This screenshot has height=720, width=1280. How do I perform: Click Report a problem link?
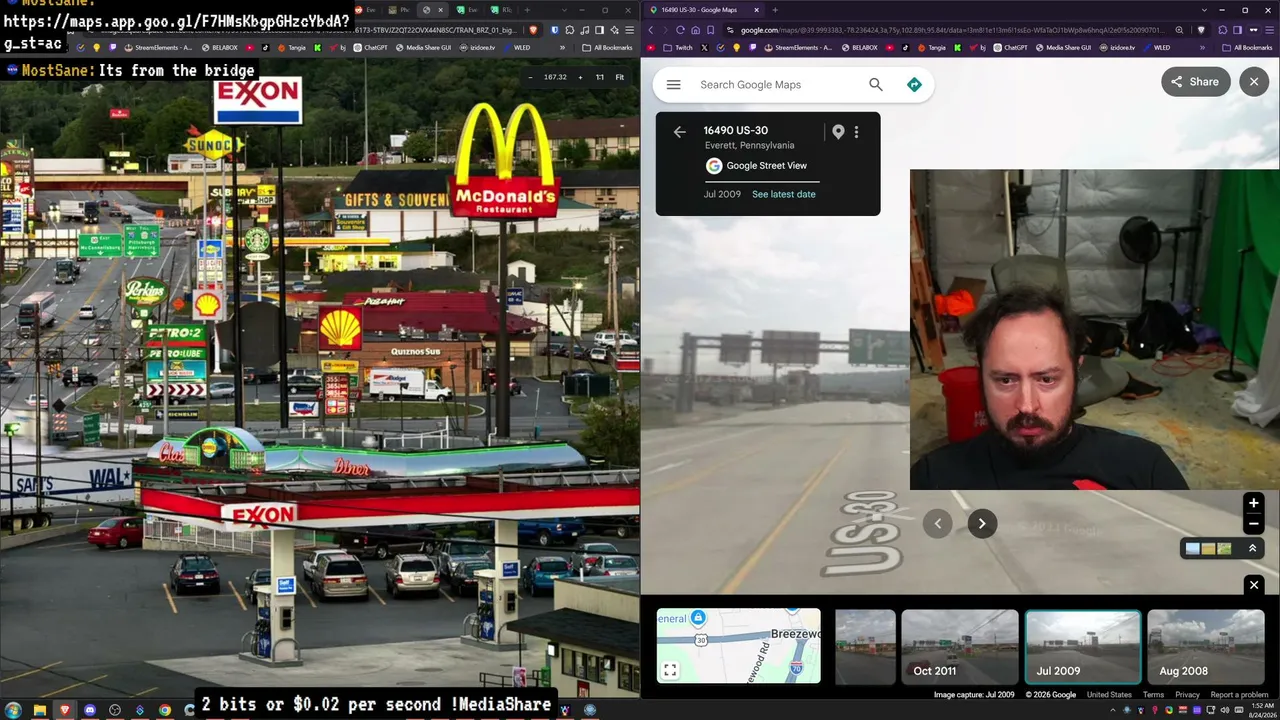pos(1239,695)
